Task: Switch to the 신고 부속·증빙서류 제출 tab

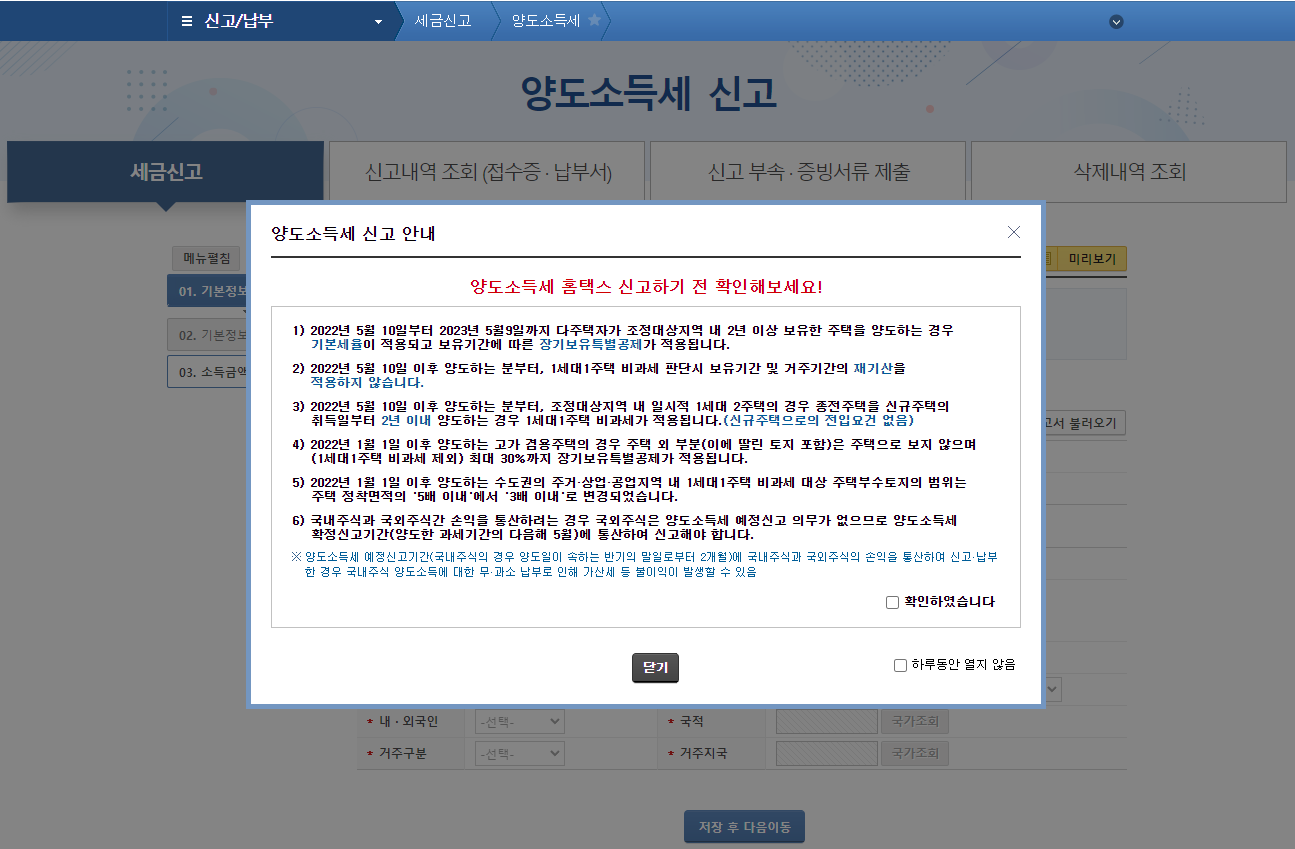Action: click(808, 171)
